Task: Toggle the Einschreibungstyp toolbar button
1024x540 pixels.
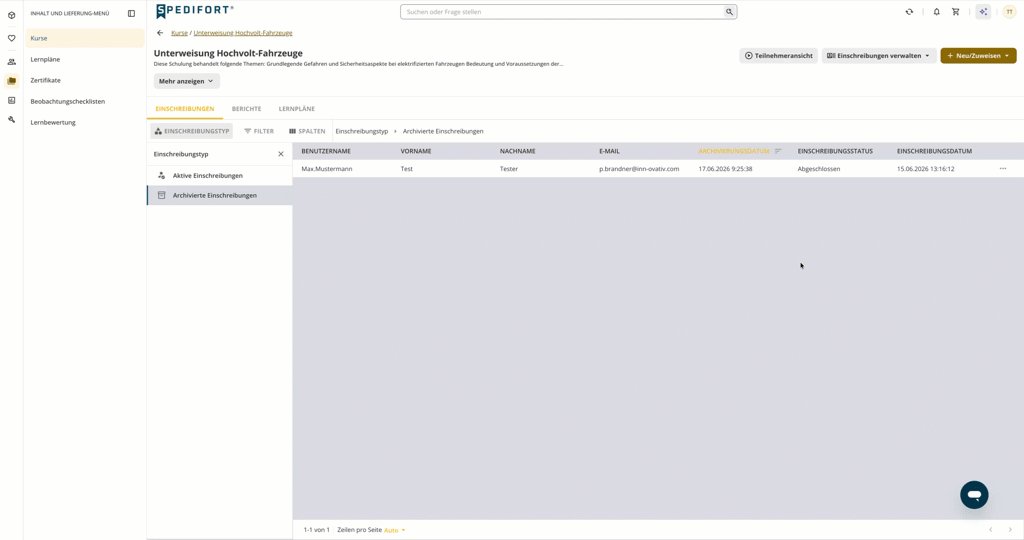Action: tap(191, 131)
